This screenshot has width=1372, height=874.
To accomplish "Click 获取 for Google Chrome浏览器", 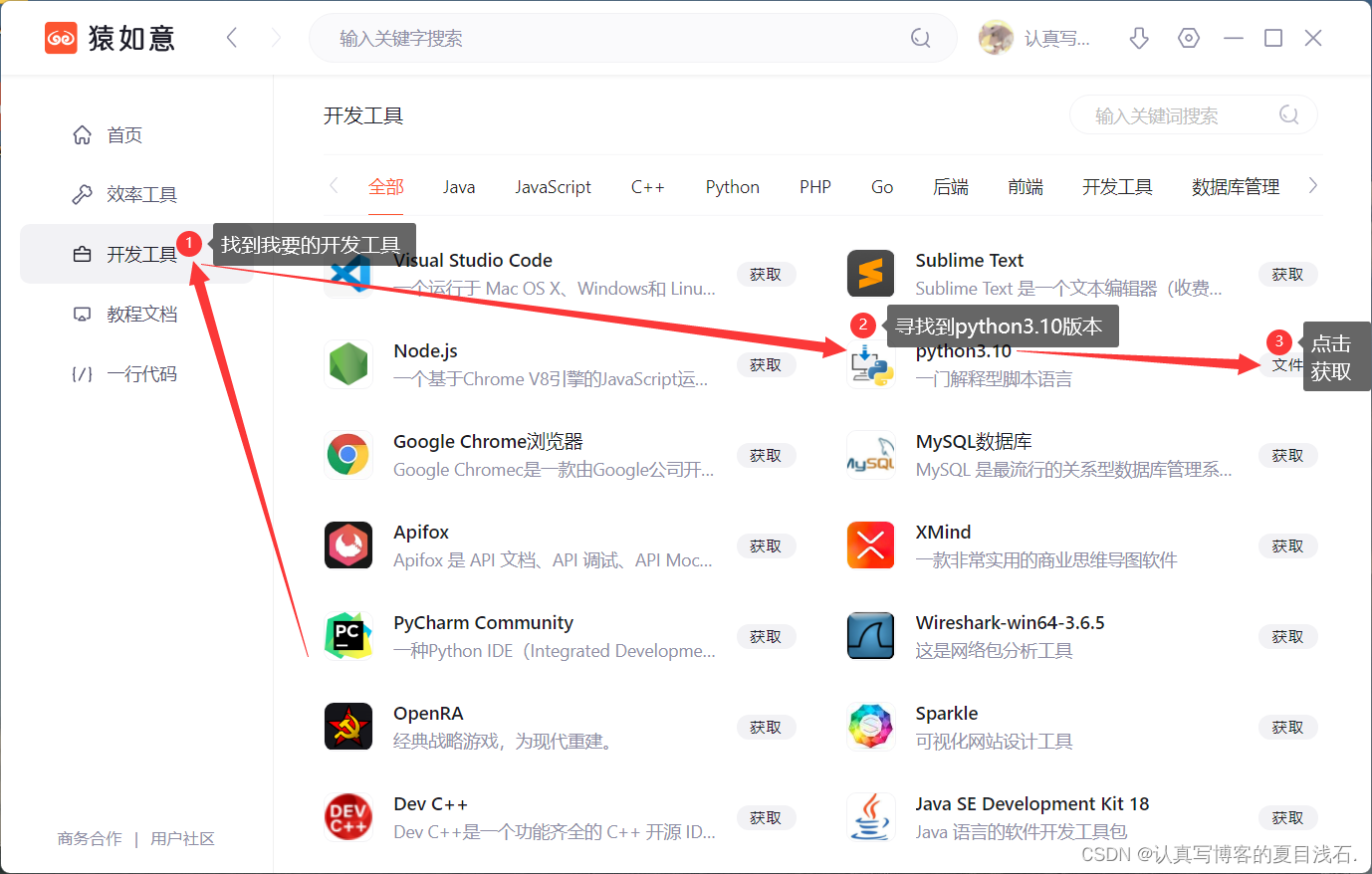I will (x=766, y=455).
